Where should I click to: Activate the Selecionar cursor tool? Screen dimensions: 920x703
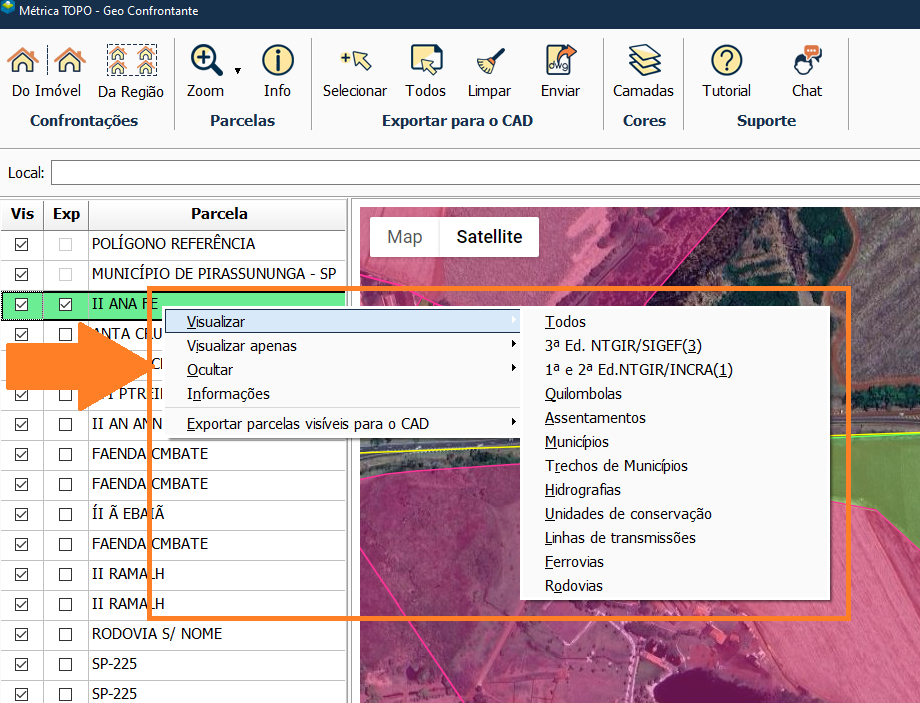pos(354,64)
